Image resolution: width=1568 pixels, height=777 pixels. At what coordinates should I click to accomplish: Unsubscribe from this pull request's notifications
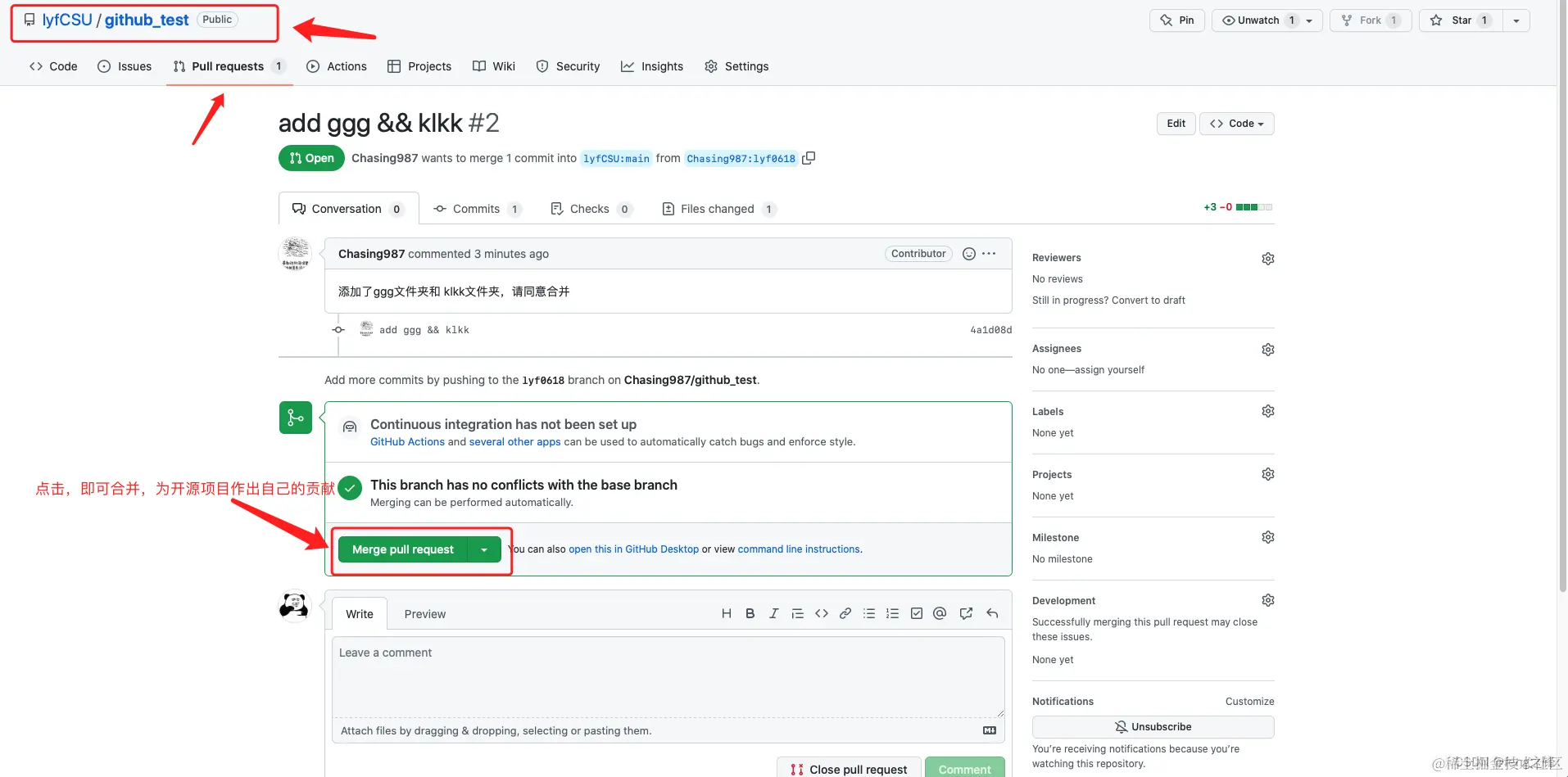(1153, 727)
